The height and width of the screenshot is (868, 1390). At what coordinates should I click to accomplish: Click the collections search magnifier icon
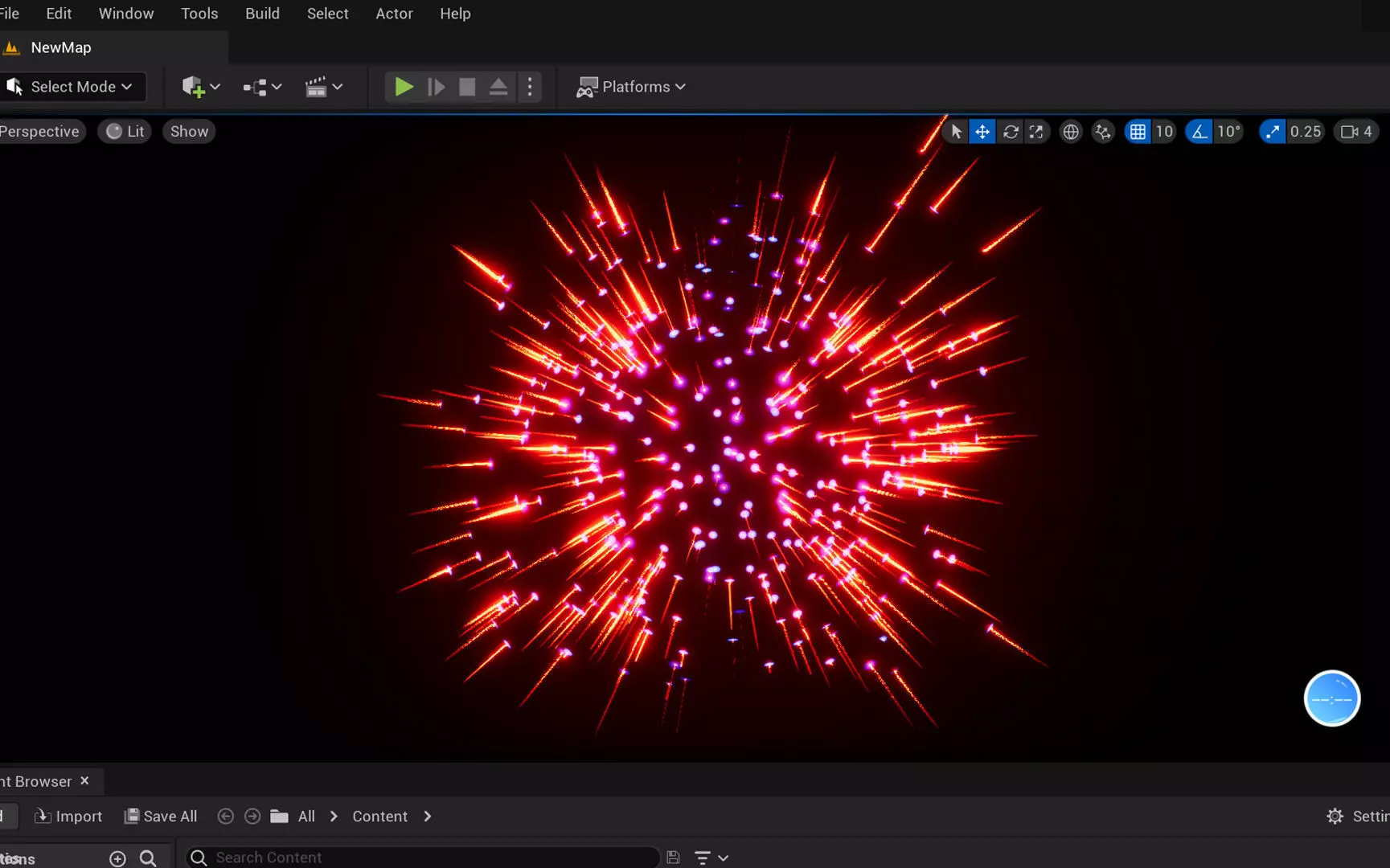[x=148, y=858]
